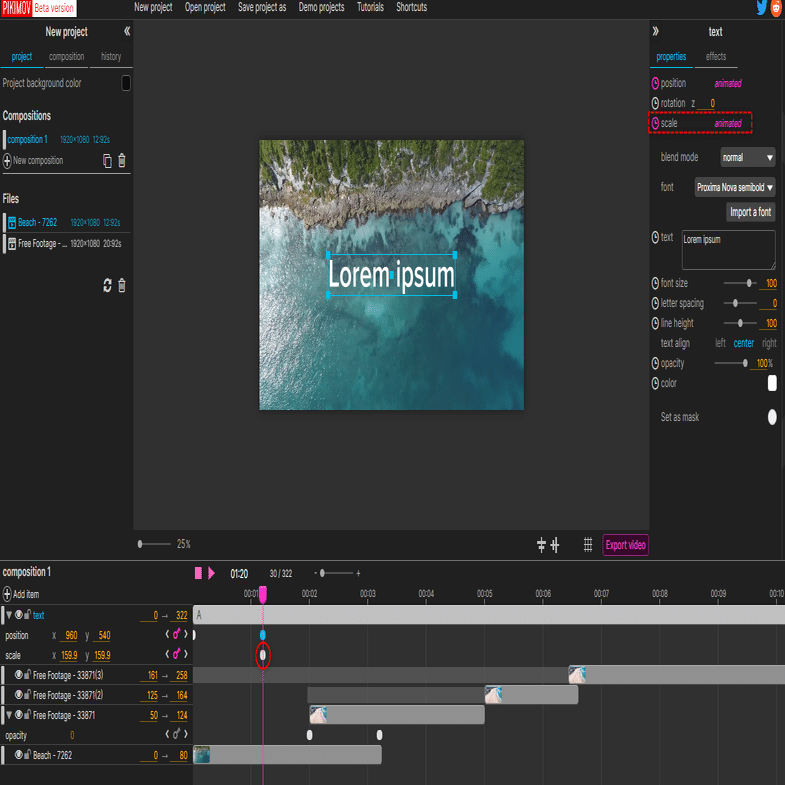The width and height of the screenshot is (785, 785).
Task: Adjust the canvas zoom slider at 25%
Action: click(x=154, y=544)
